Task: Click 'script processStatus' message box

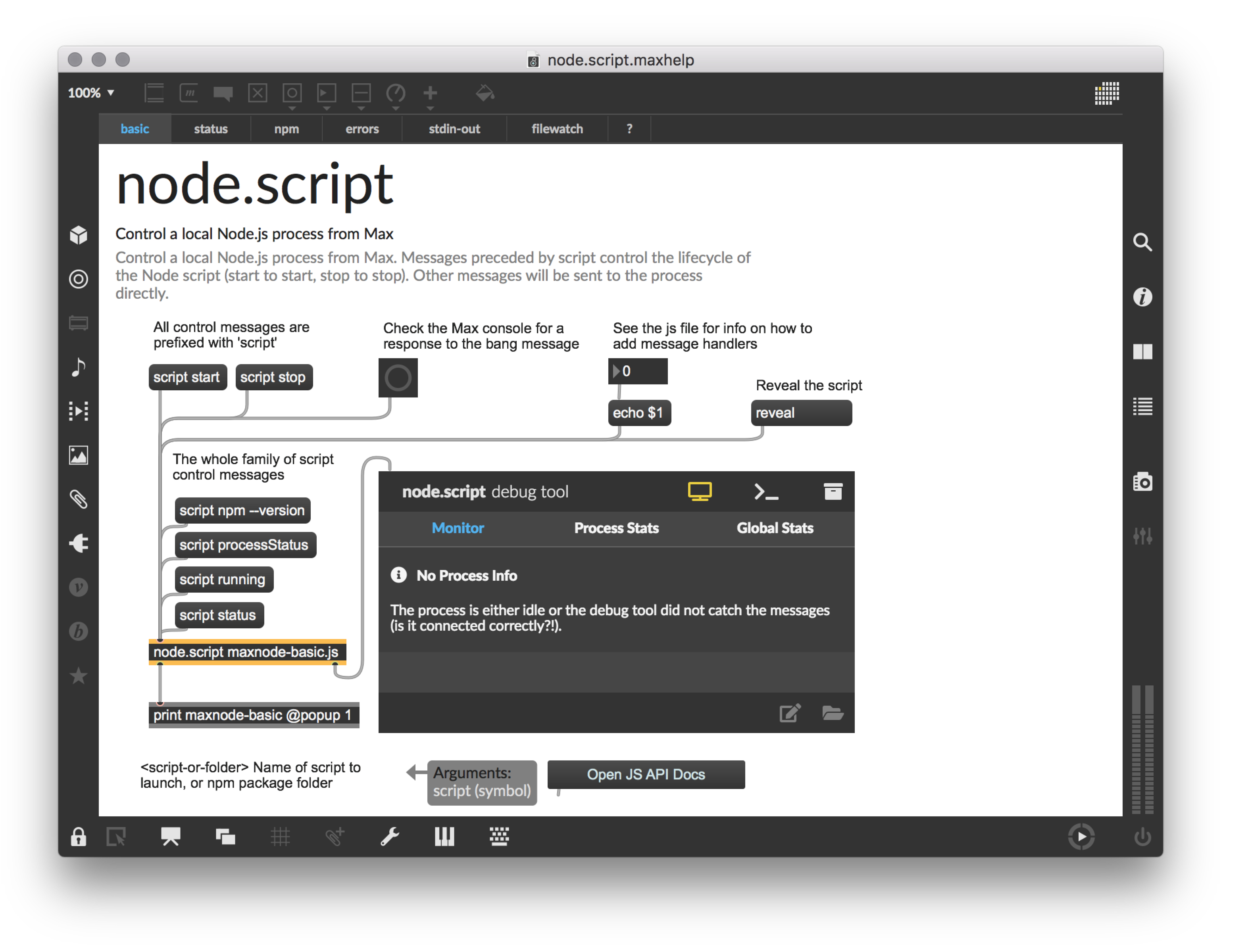Action: click(x=245, y=545)
